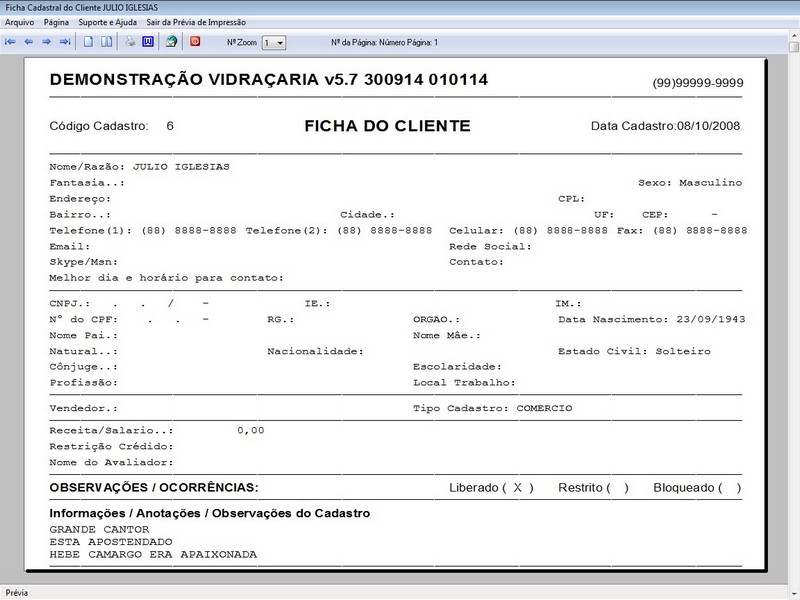Click the Liberado (X) status mark
The width and height of the screenshot is (800, 600).
[516, 488]
